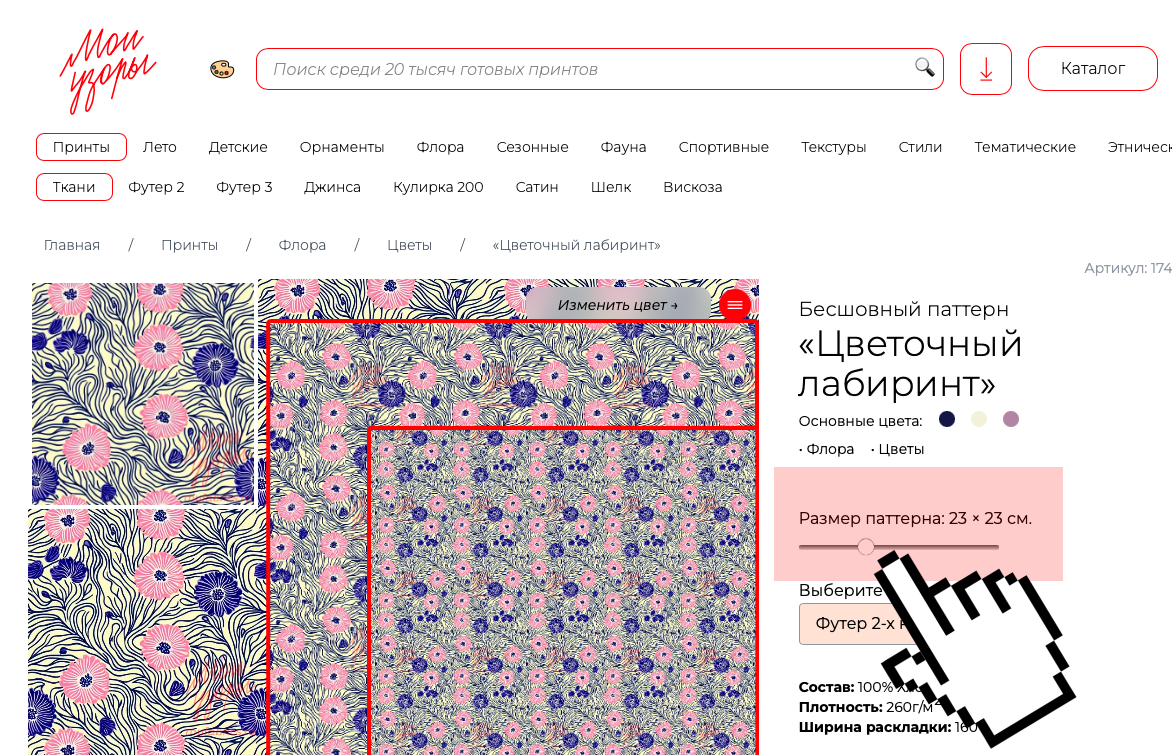Open the Каталог button
The image size is (1172, 755).
(x=1092, y=68)
